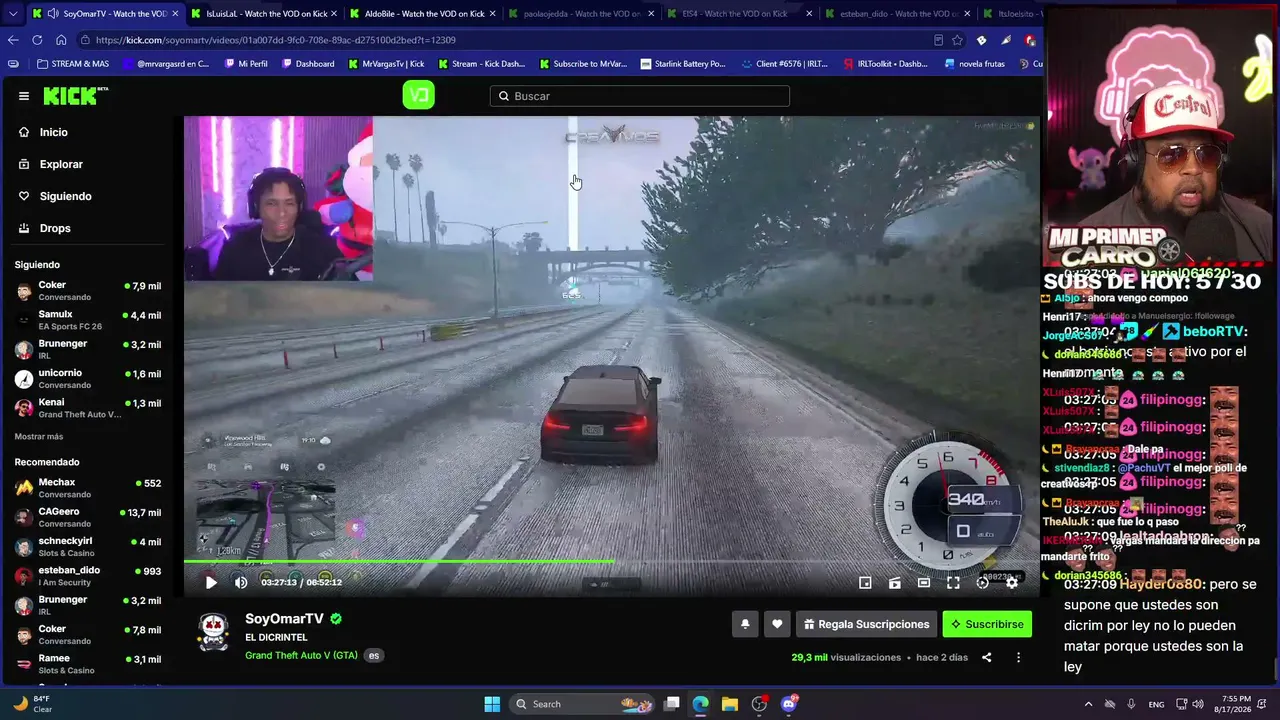The image size is (1280, 720).
Task: Go to the Kick home logo
Action: tap(75, 96)
